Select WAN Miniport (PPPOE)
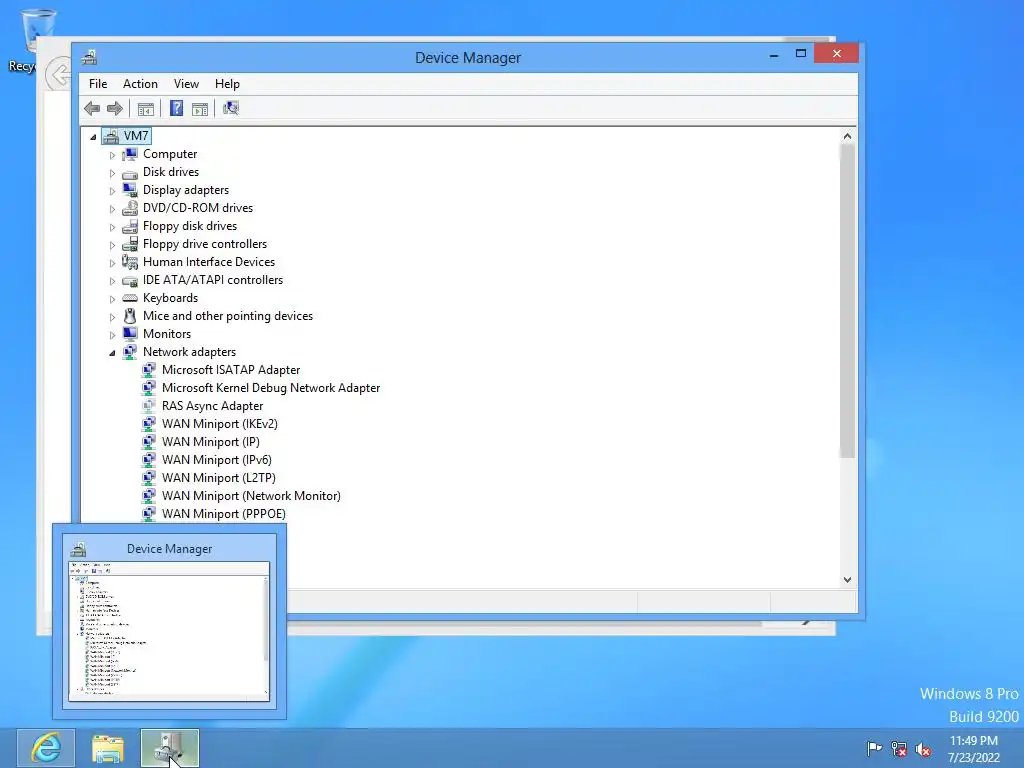The height and width of the screenshot is (768, 1024). pos(223,514)
